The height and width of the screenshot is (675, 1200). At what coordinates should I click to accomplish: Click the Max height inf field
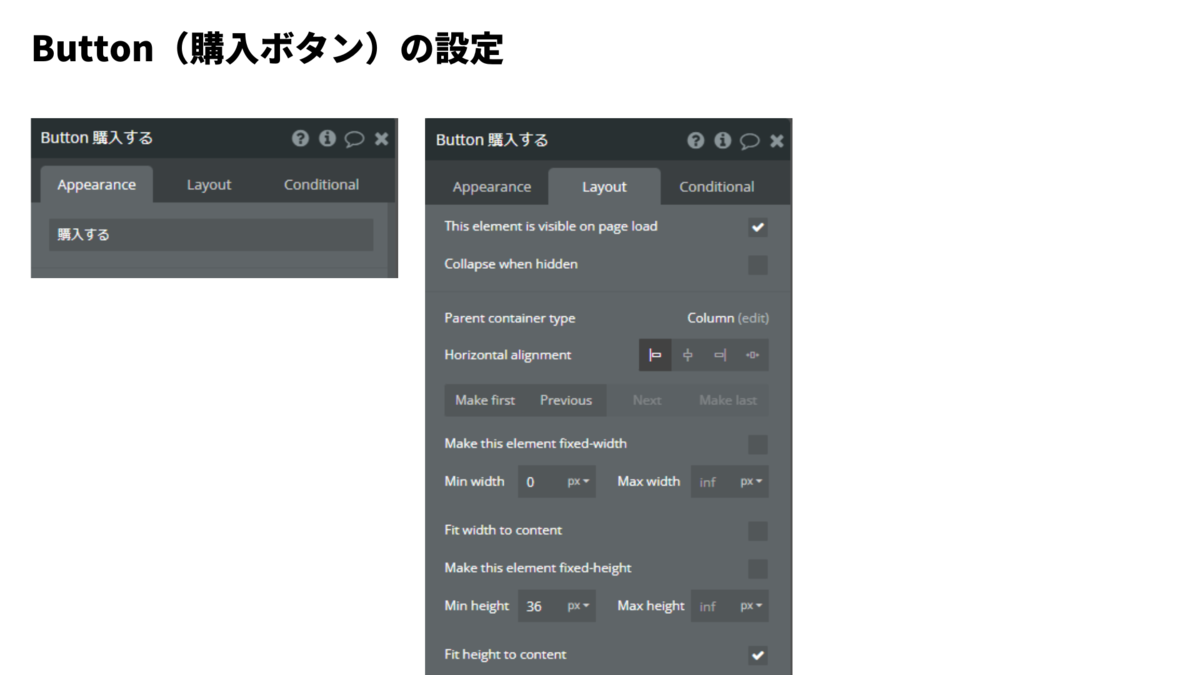pyautogui.click(x=714, y=606)
